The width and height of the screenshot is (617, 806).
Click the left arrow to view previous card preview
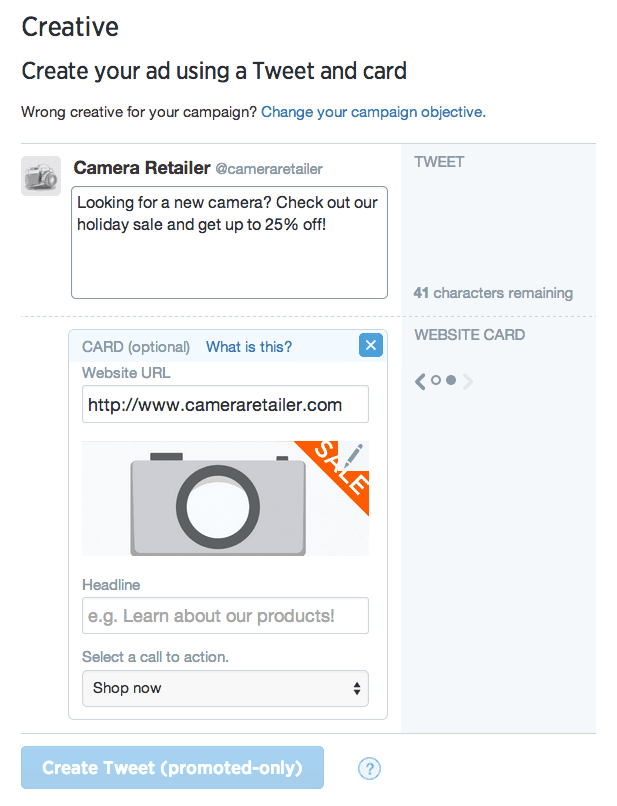point(420,381)
